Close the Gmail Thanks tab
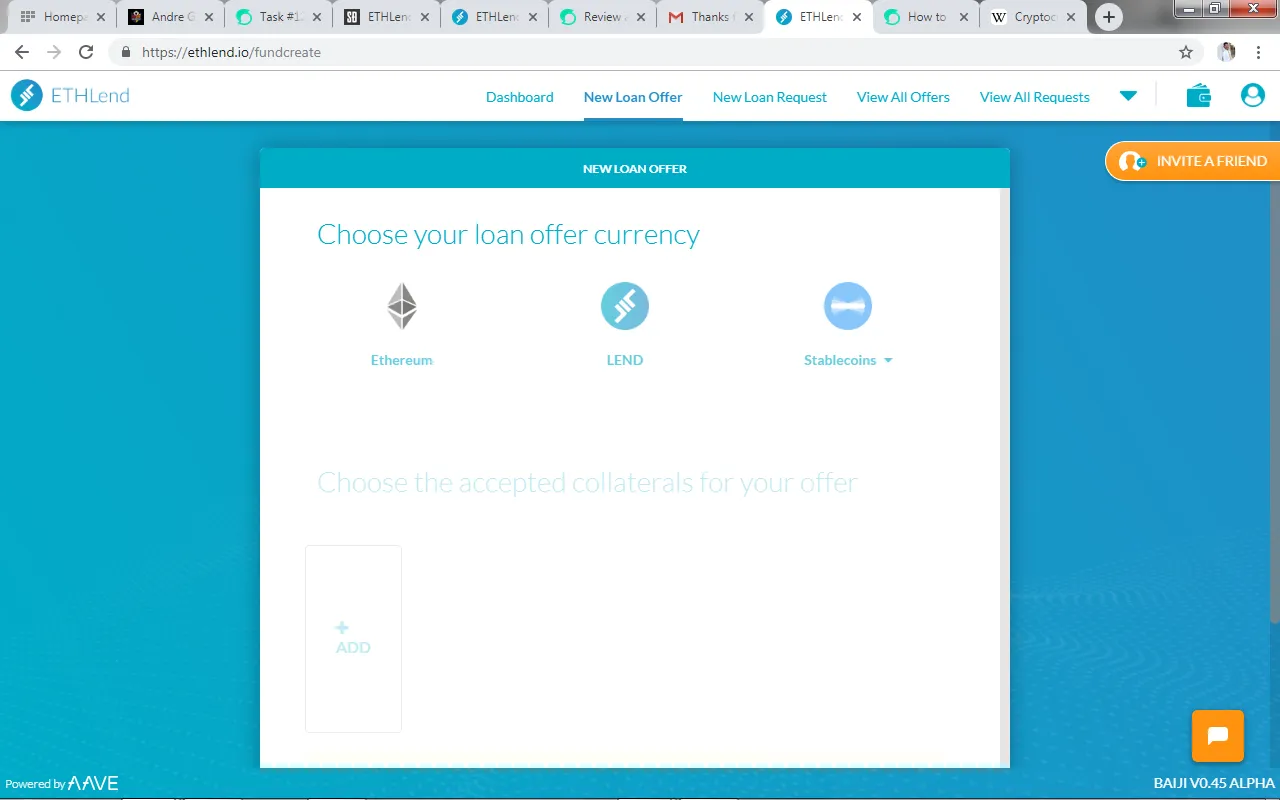The height and width of the screenshot is (800, 1280). click(x=748, y=17)
